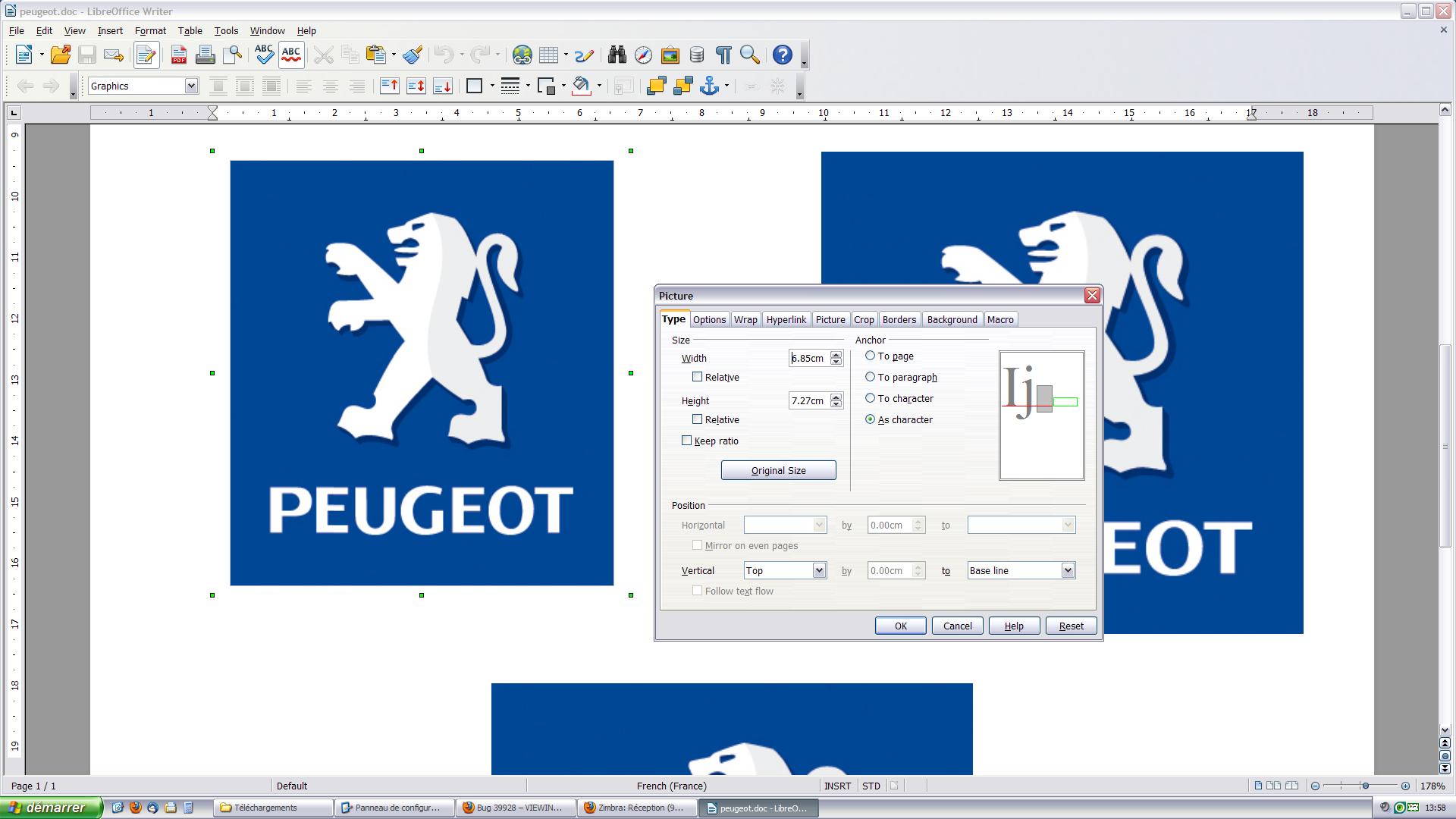Open the Graphics style dropdown
This screenshot has height=819, width=1456.
(x=191, y=86)
